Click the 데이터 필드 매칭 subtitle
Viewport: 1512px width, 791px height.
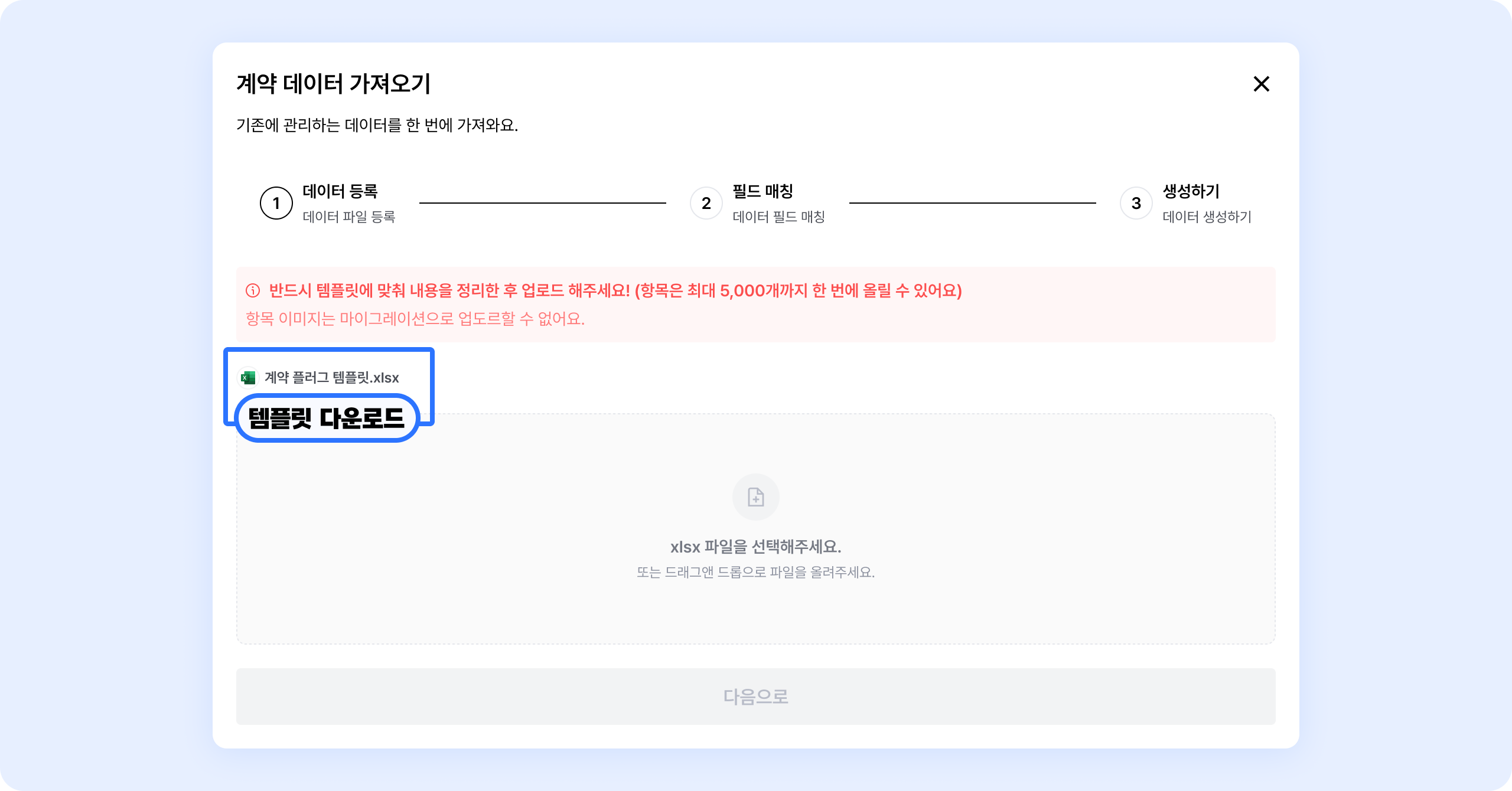778,217
